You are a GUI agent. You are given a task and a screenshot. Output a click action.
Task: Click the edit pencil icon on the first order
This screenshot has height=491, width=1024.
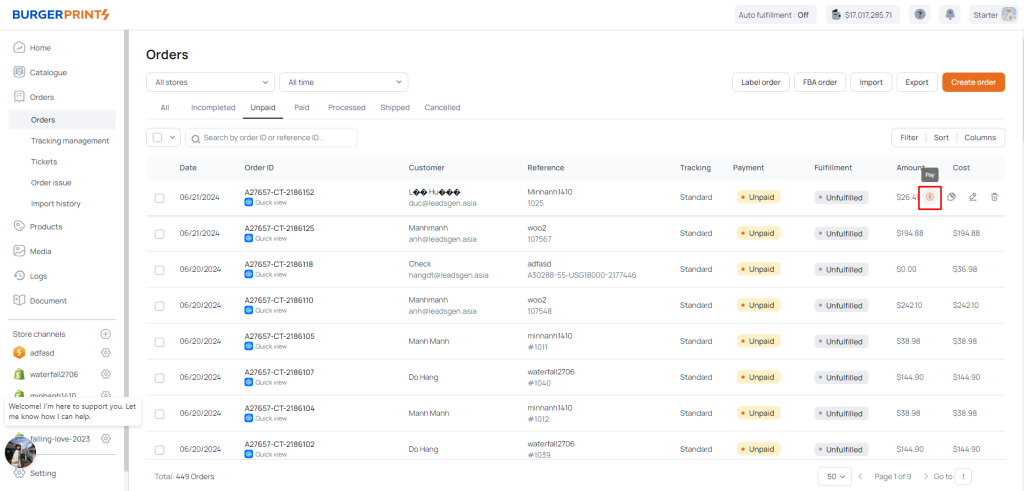pos(973,197)
